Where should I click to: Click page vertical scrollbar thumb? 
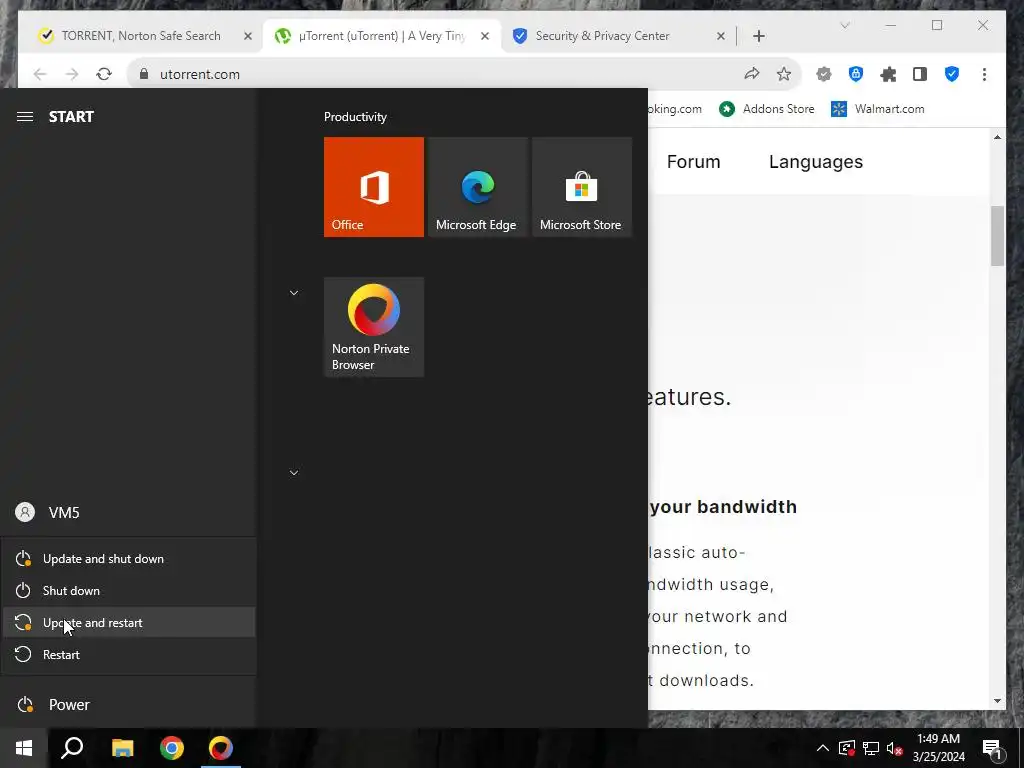click(997, 236)
